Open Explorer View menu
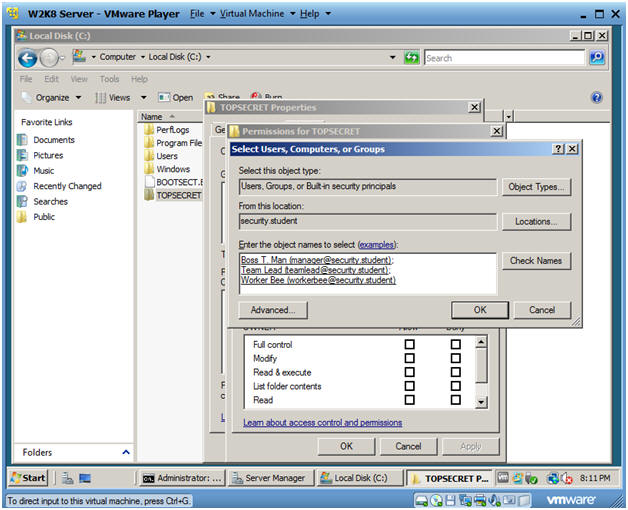This screenshot has height=510, width=628. (x=79, y=79)
